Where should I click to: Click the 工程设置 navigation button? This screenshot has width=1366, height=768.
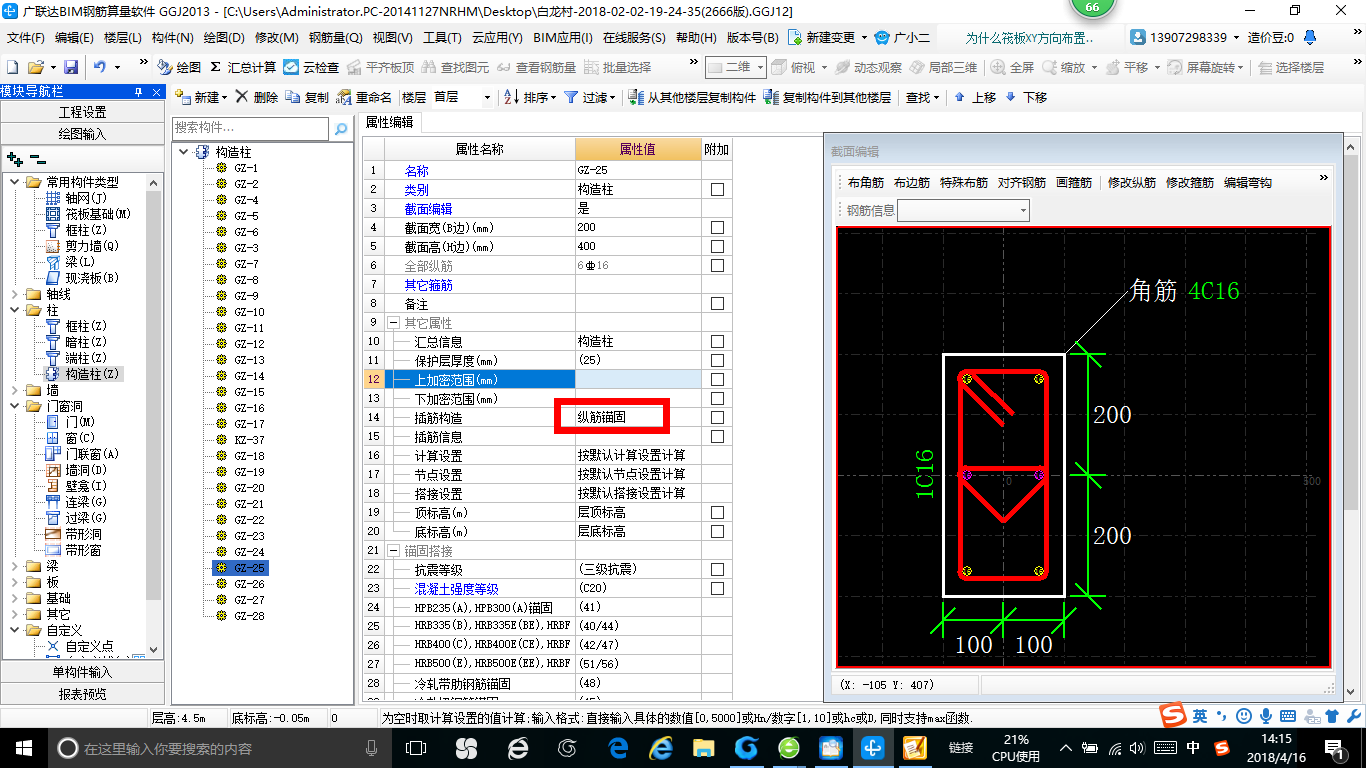click(x=82, y=112)
